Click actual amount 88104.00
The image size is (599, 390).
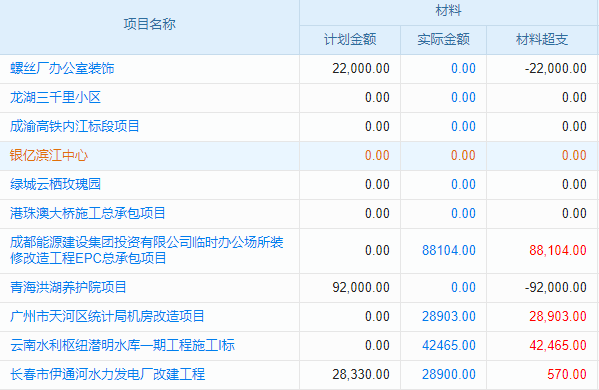[449, 250]
